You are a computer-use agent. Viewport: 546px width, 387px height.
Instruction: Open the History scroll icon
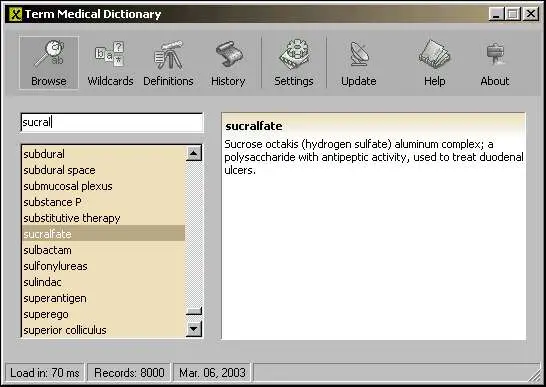[228, 63]
